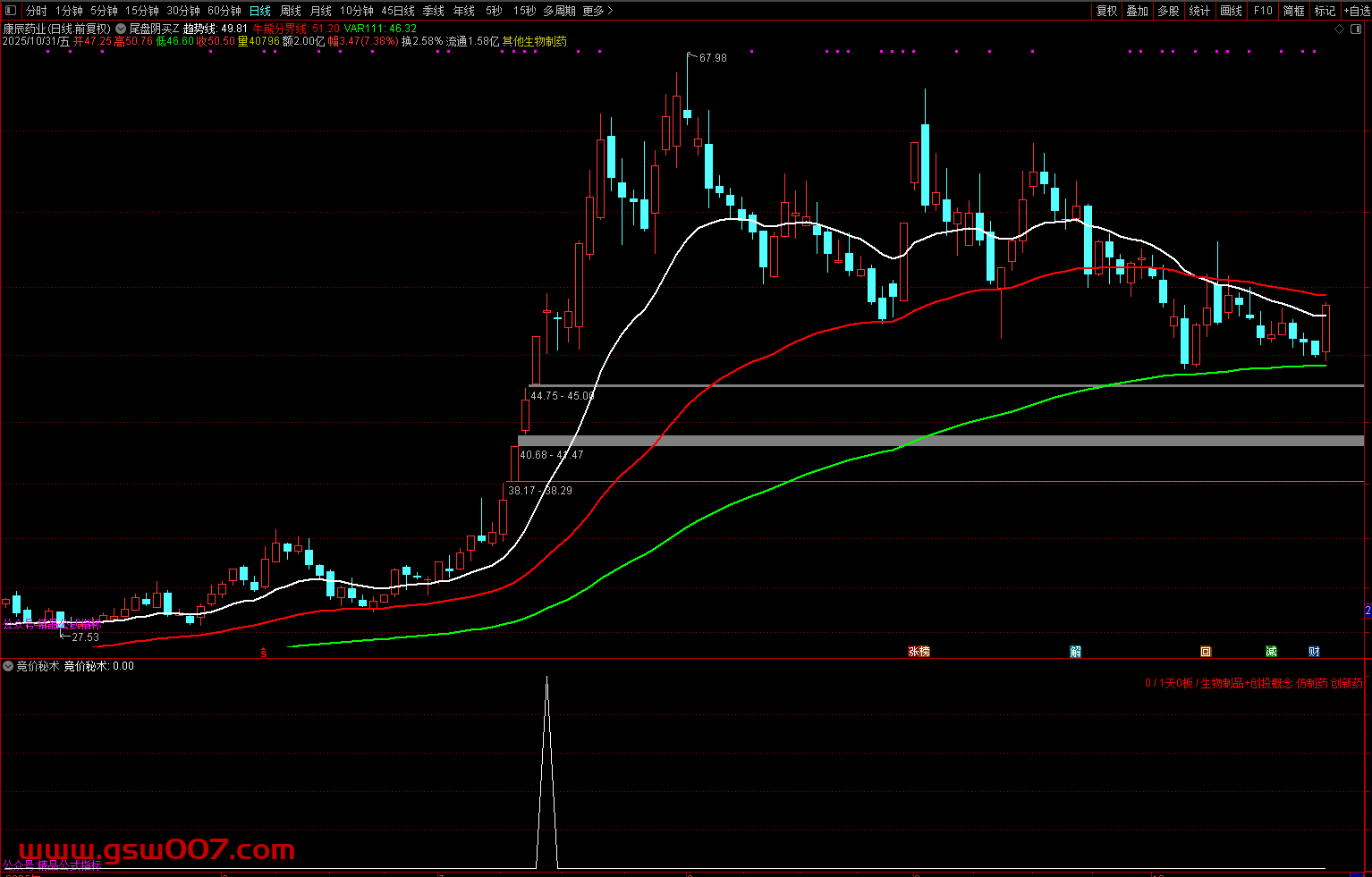Open 画线 drawing tools
1372x877 pixels.
pos(1231,11)
